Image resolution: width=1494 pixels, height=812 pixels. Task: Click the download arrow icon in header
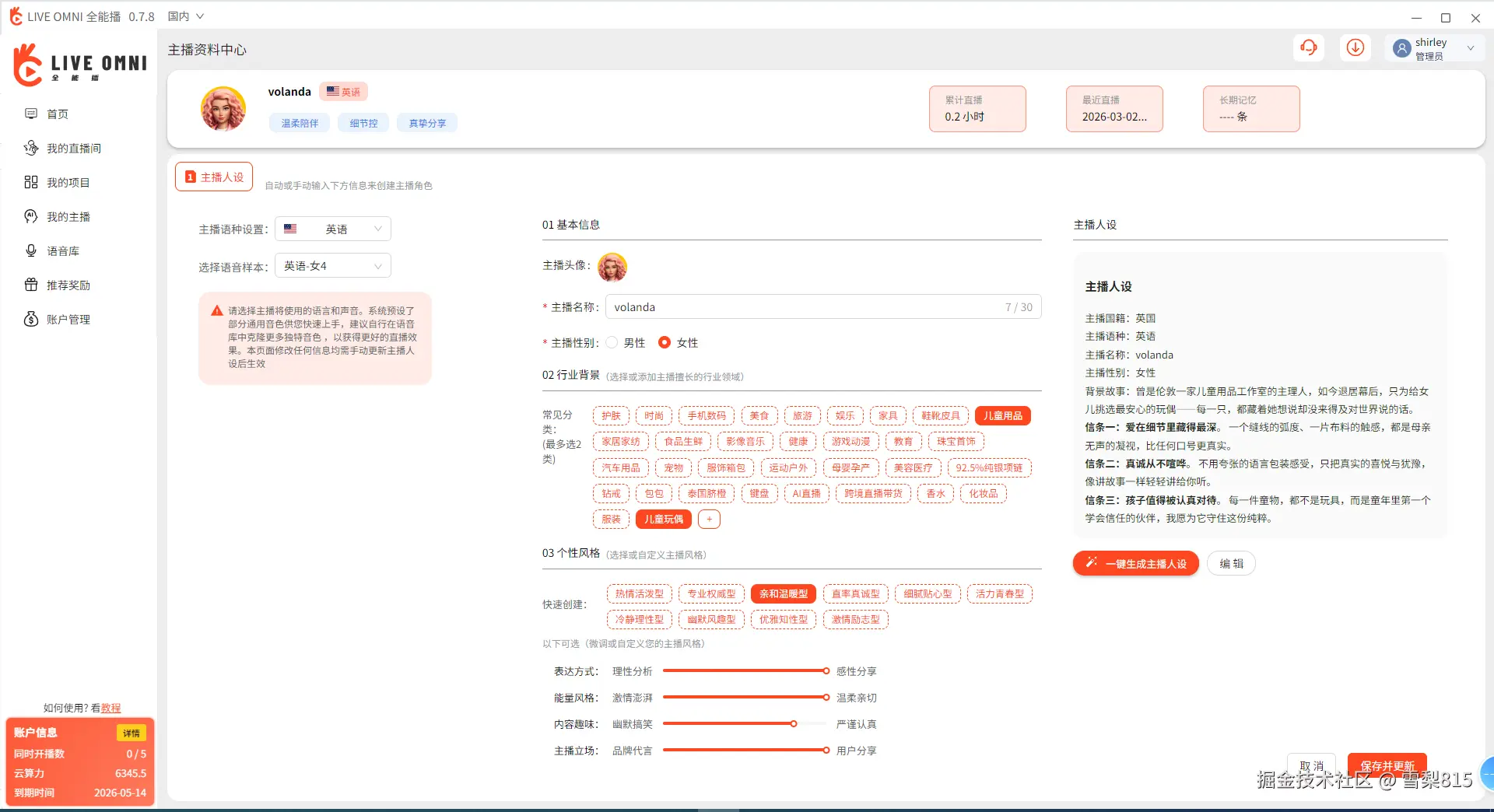(x=1355, y=47)
